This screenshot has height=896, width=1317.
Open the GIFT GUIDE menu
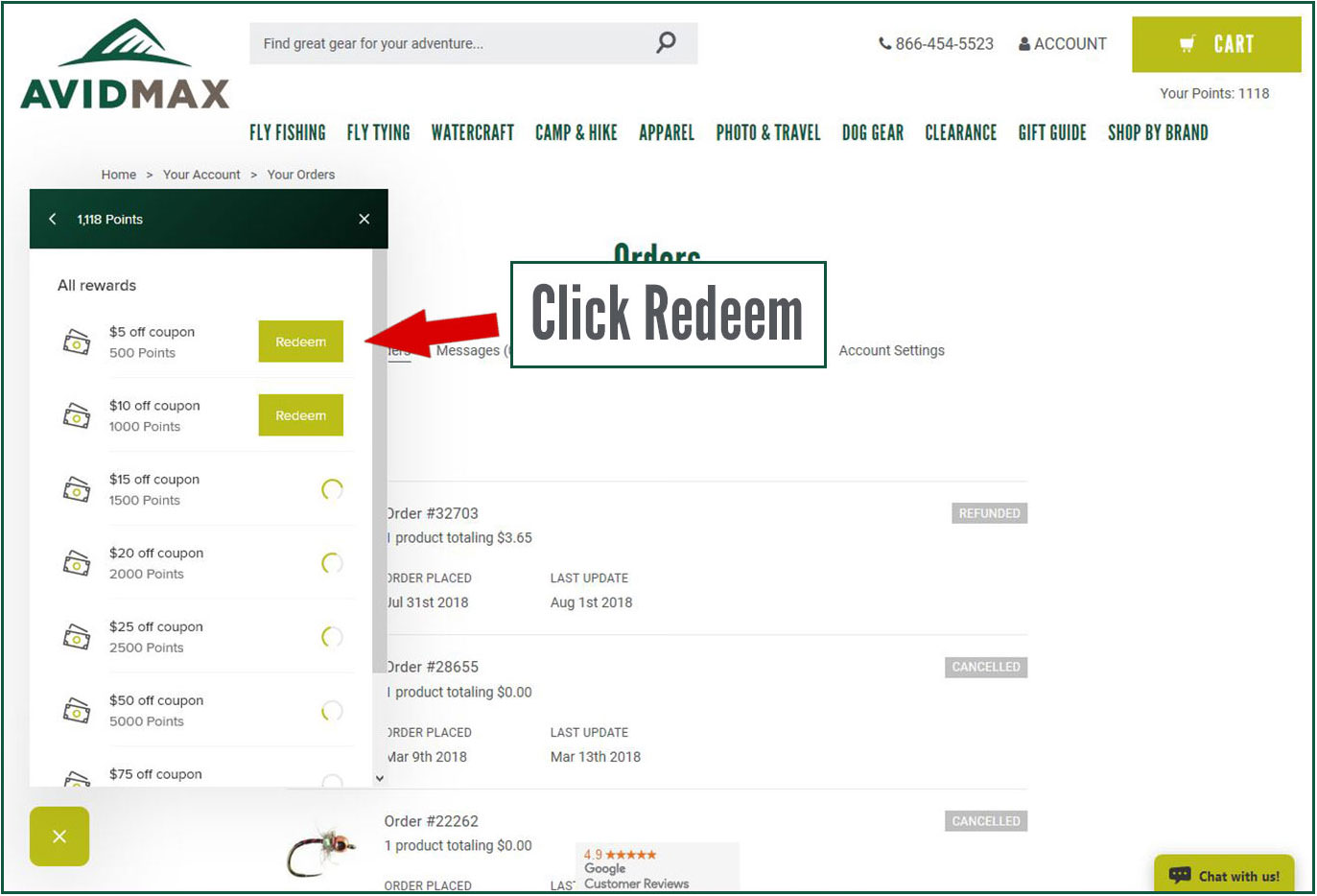point(1052,132)
